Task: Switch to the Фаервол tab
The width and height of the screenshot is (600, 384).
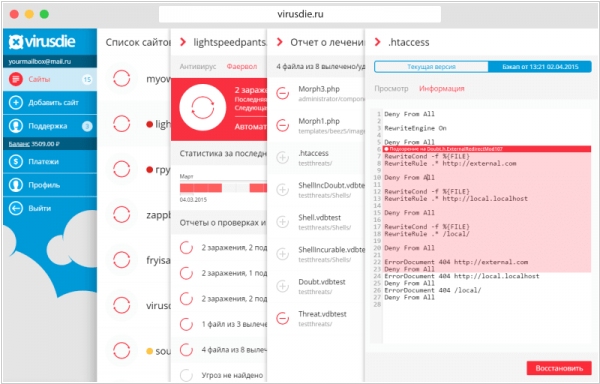Action: [242, 67]
